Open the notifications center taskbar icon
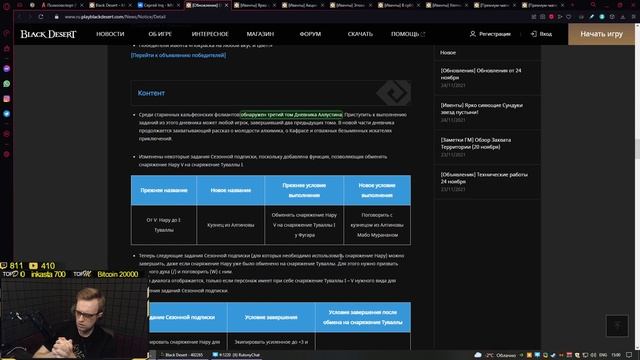 [629, 355]
